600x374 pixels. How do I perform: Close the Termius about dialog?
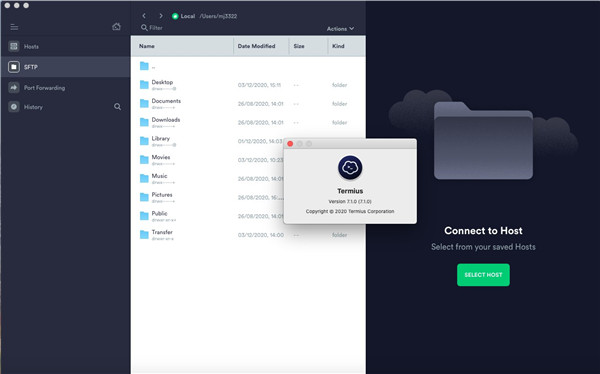[x=290, y=144]
